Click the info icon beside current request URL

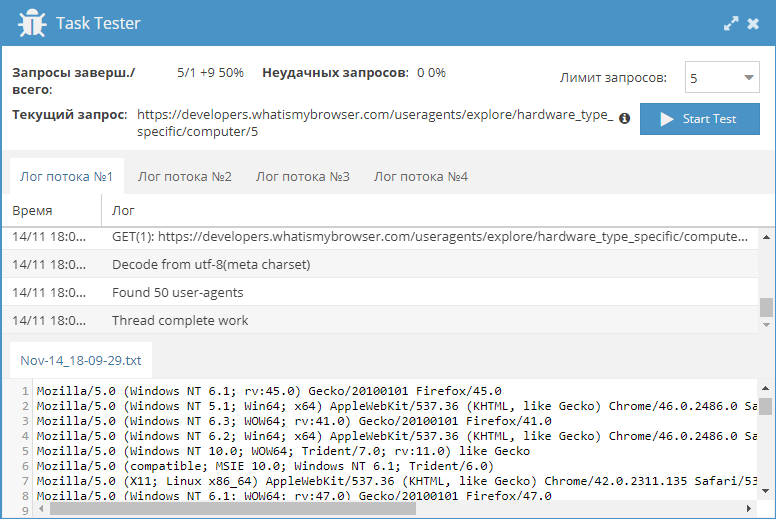[625, 118]
